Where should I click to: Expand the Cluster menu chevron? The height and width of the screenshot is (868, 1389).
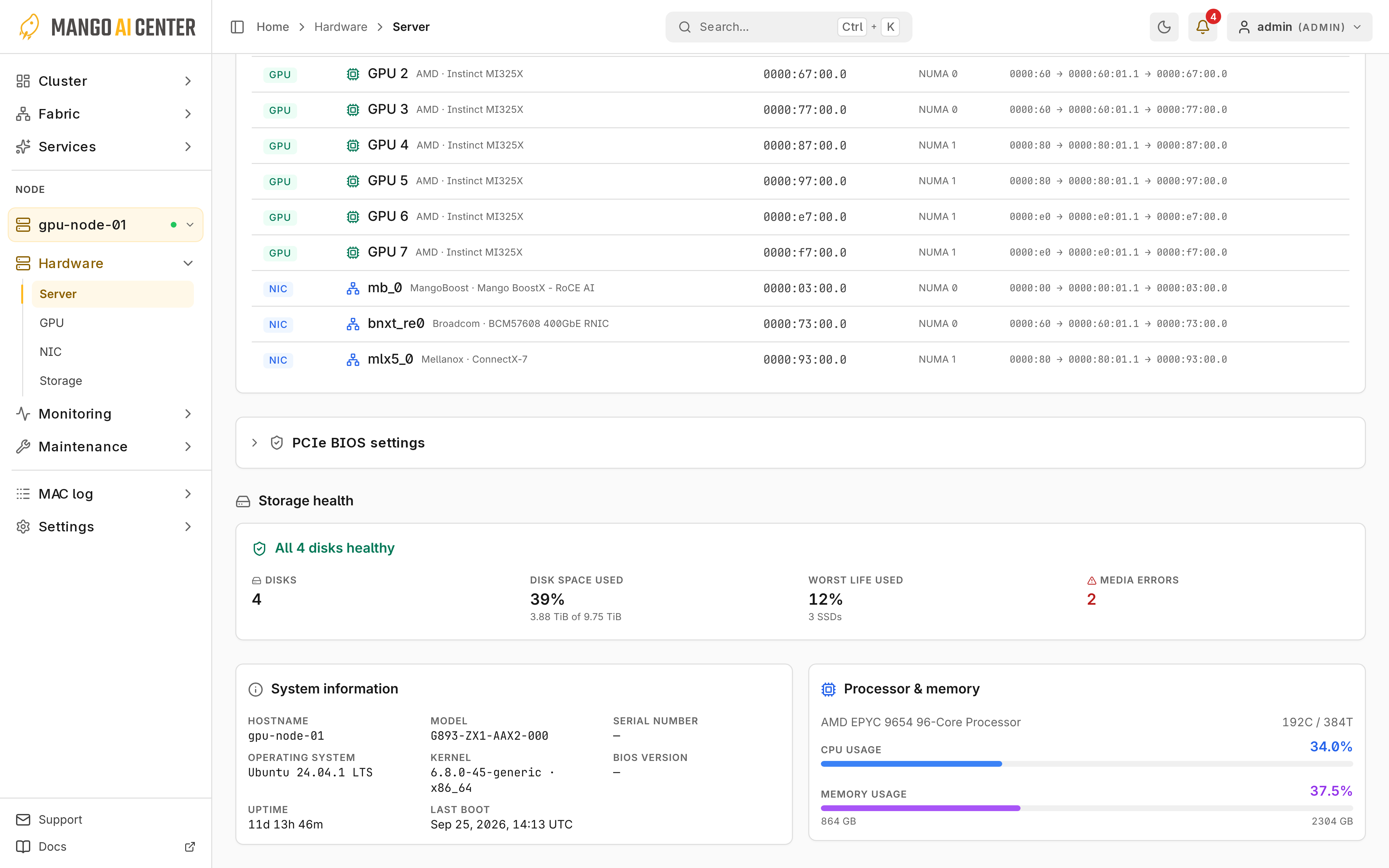pos(188,81)
